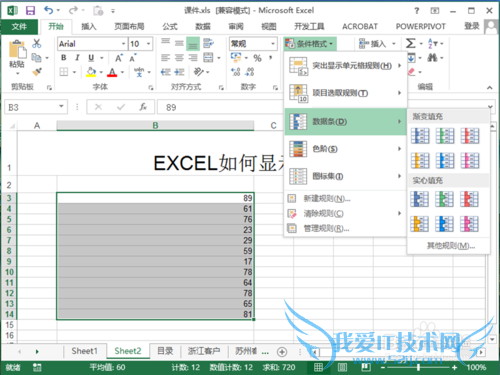
Task: Expand the Name Box dropdown for B3
Action: pyautogui.click(x=61, y=106)
